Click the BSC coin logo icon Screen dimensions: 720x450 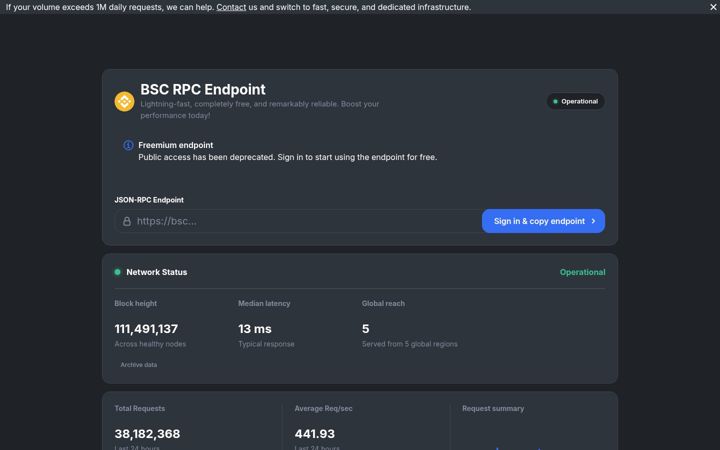pos(124,101)
